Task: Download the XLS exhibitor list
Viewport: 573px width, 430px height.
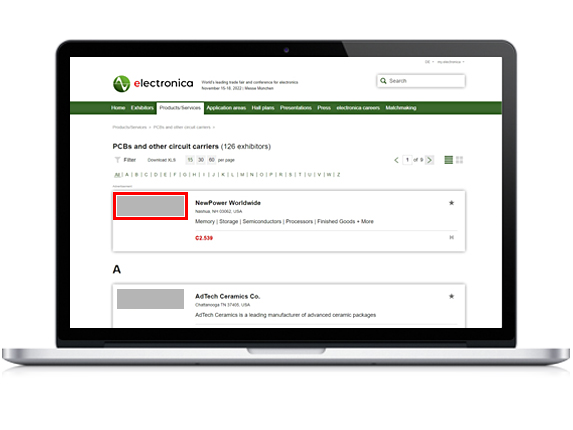Action: click(x=162, y=160)
